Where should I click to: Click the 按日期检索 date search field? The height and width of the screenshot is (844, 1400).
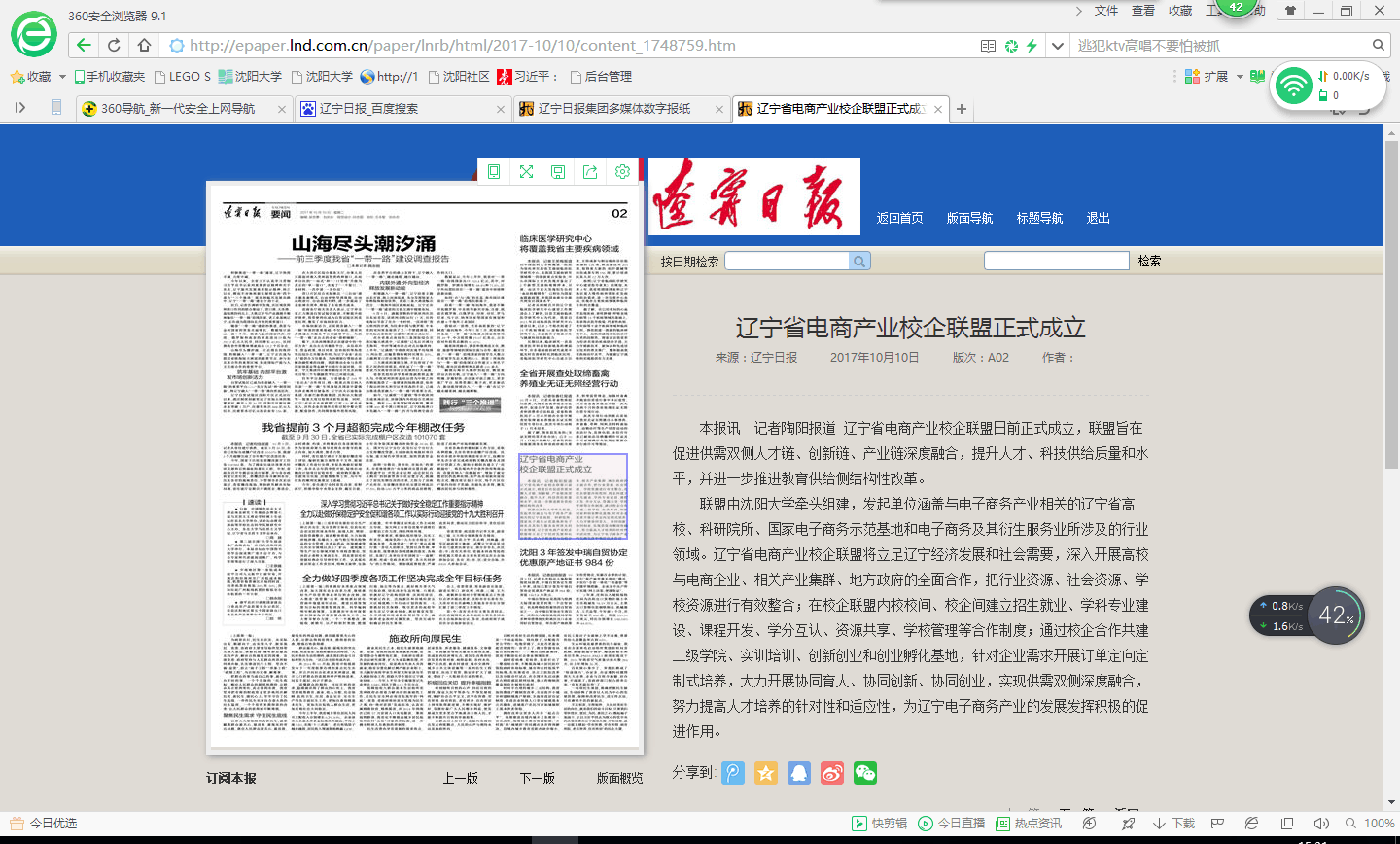point(787,261)
